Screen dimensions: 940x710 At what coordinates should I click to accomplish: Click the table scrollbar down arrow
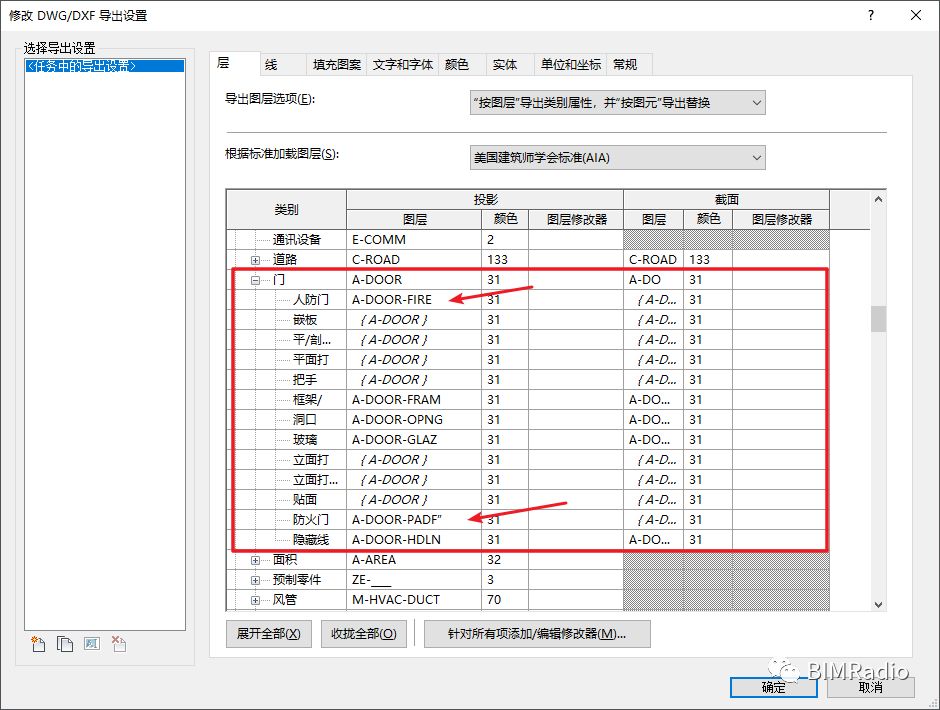(x=878, y=604)
